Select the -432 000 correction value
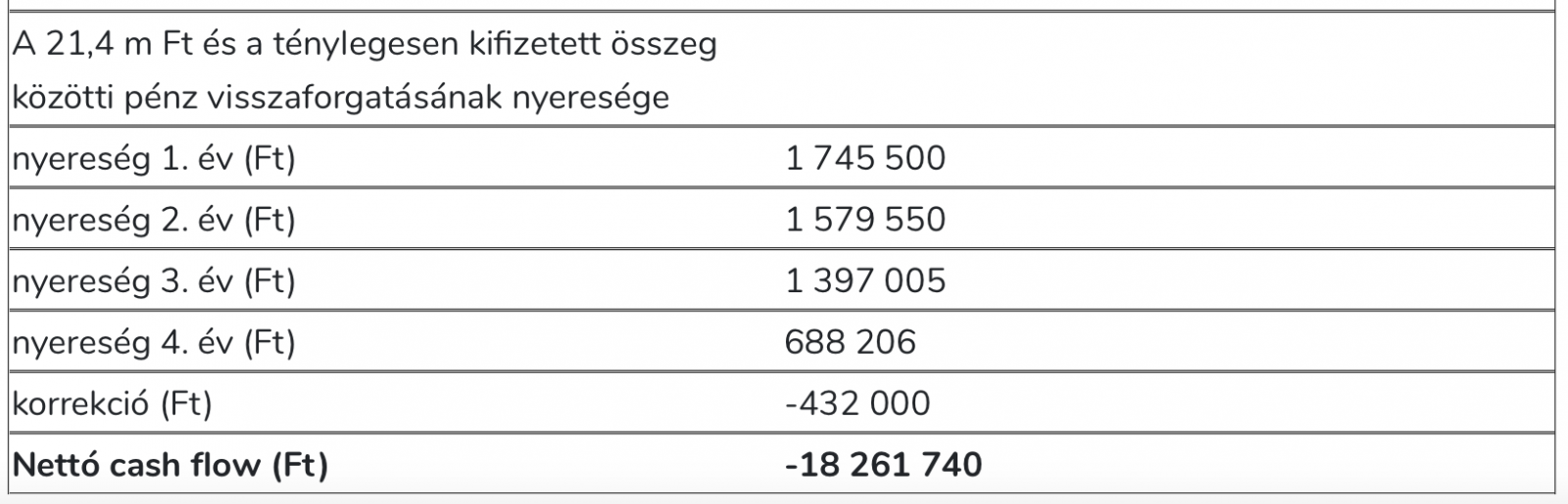1568x504 pixels. 857,403
